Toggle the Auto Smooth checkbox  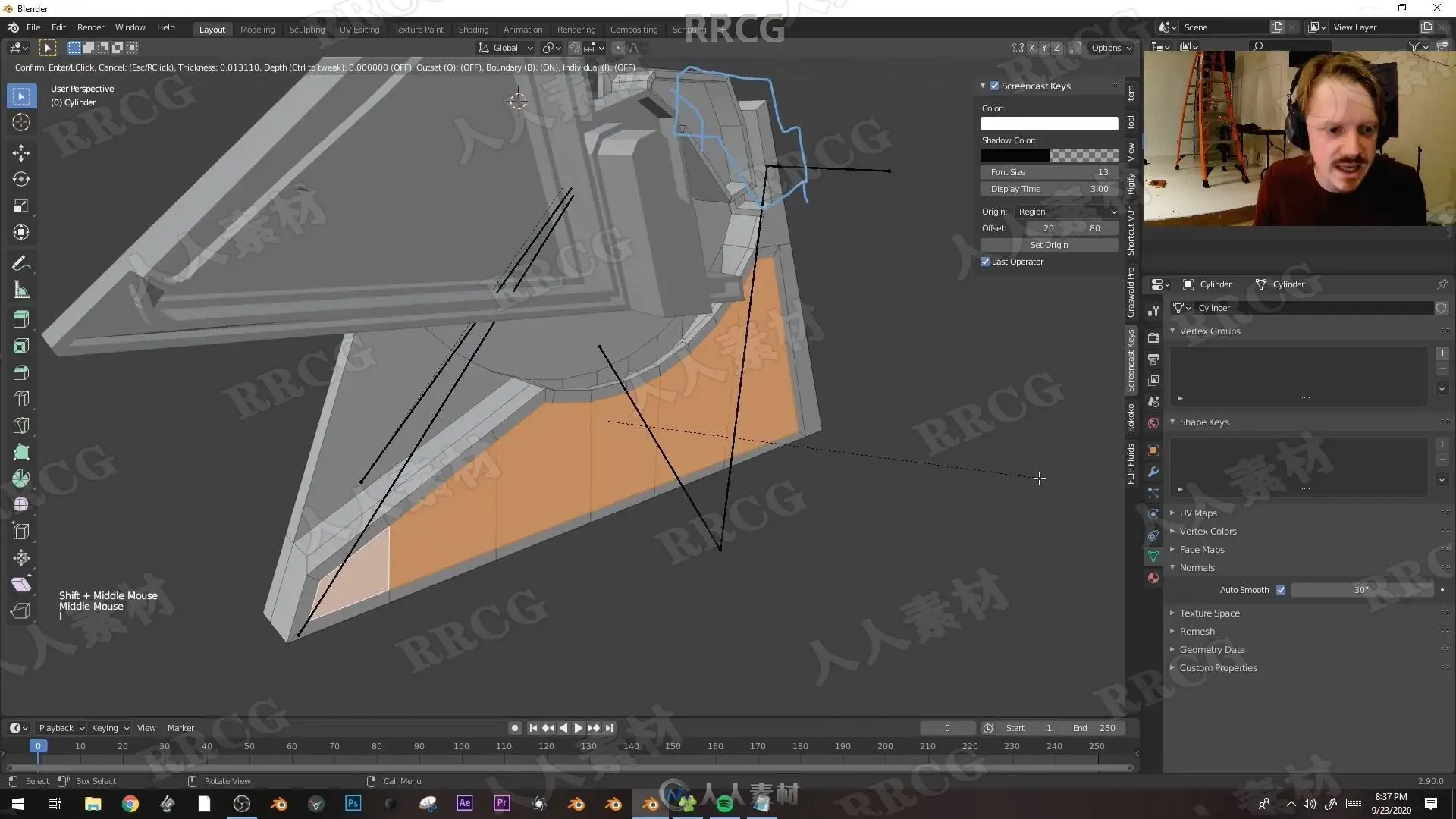tap(1281, 590)
